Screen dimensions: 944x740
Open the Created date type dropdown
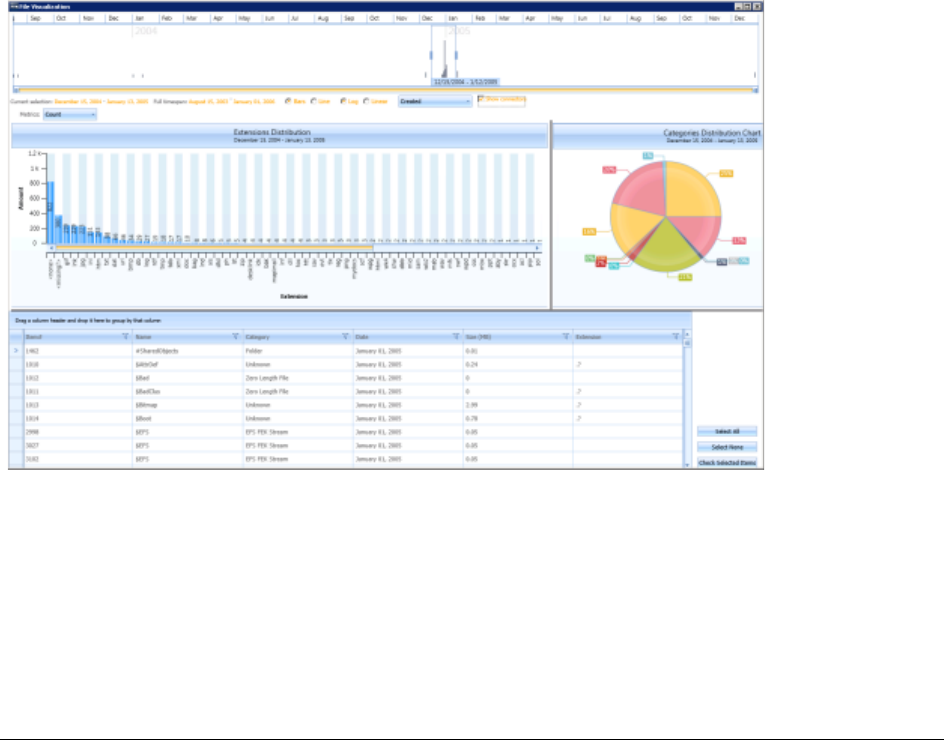coord(435,102)
